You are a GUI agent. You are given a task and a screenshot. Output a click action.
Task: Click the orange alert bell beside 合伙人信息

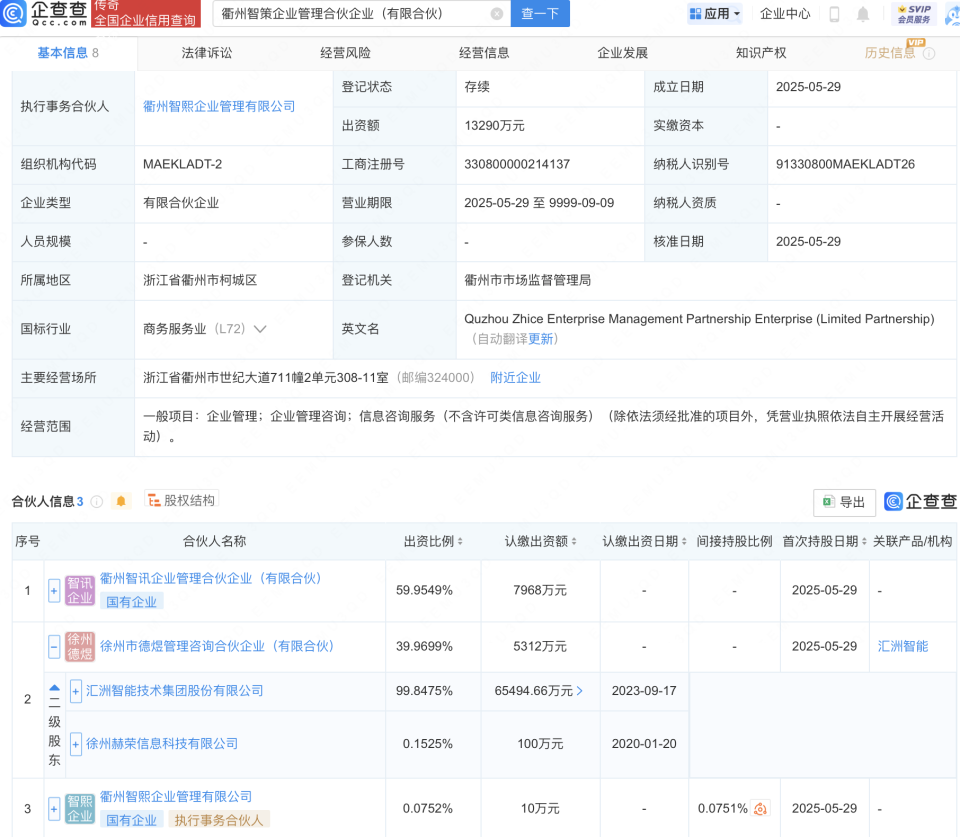pos(121,501)
